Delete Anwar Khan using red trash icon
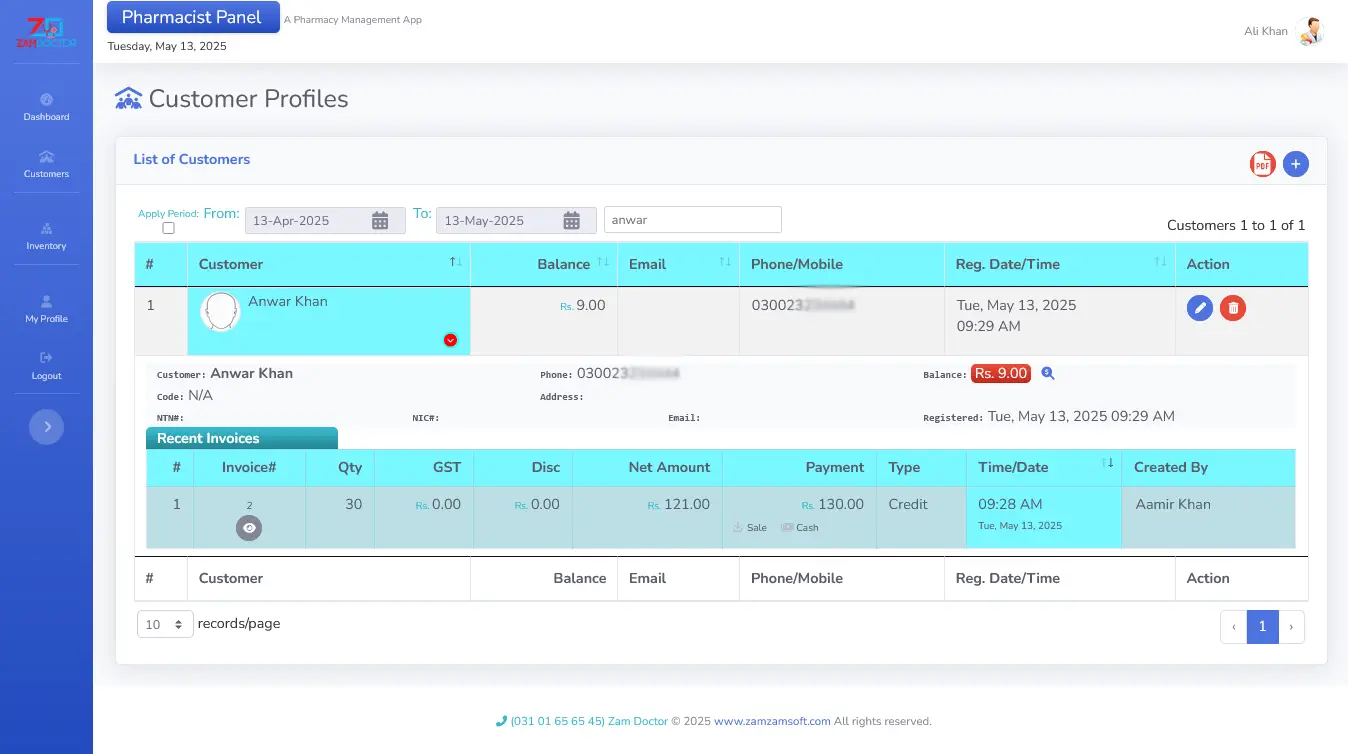 point(1233,308)
